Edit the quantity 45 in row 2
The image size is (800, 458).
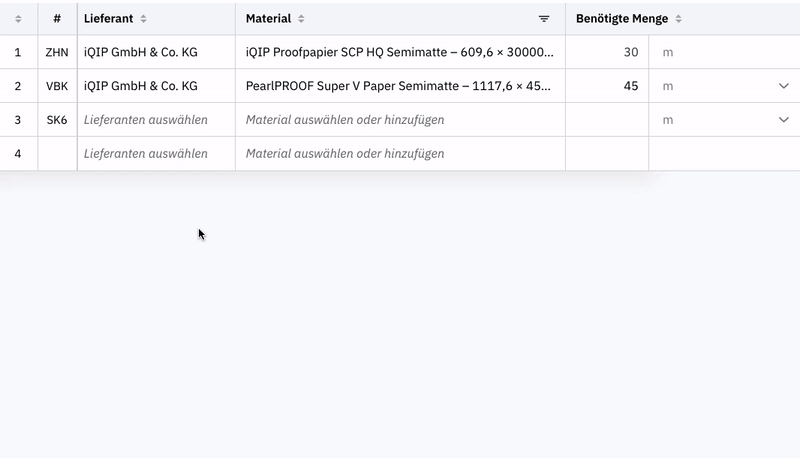click(x=607, y=86)
